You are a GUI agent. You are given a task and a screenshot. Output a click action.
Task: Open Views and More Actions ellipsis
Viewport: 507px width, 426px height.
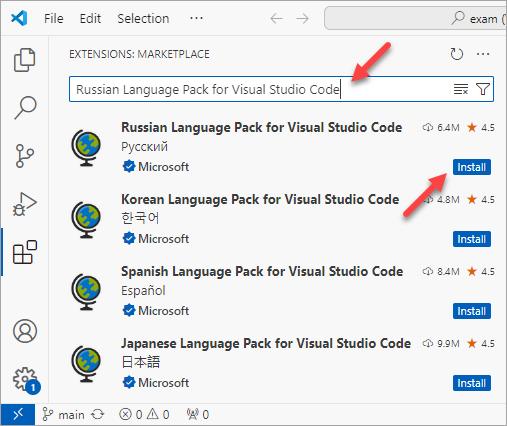pos(483,54)
